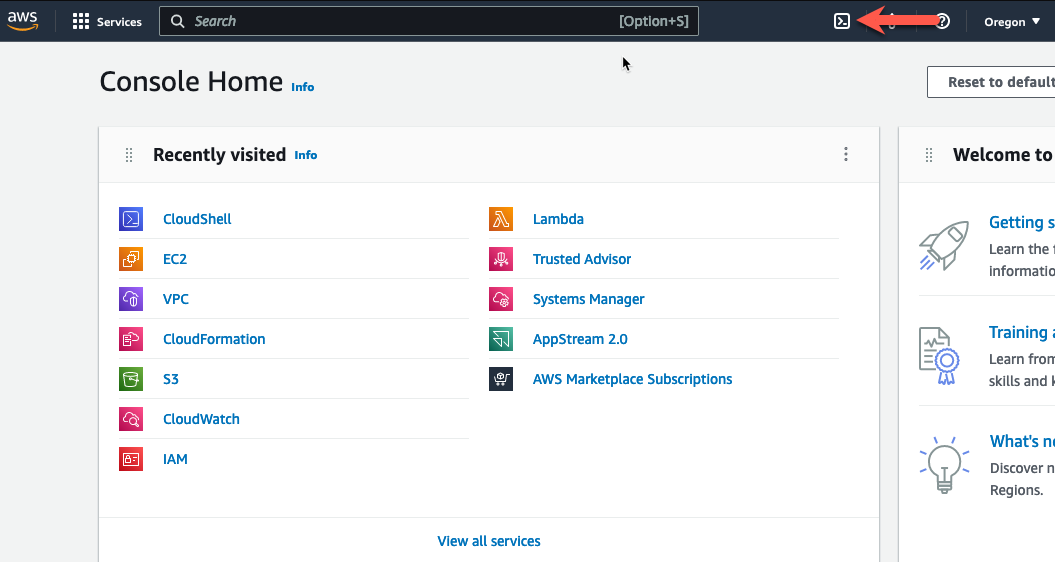Click the AWS logo
1055x562 pixels.
click(23, 21)
